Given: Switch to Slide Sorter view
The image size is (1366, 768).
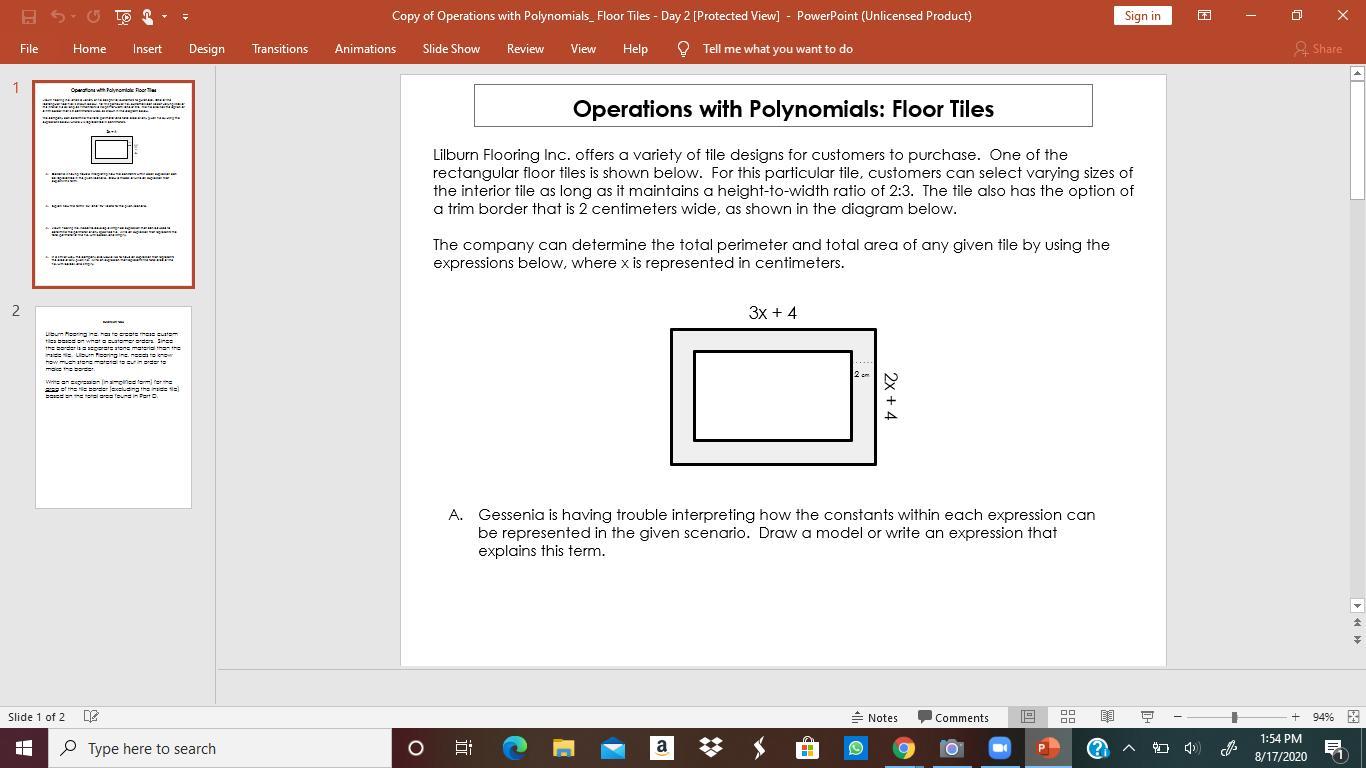Looking at the screenshot, I should [1068, 717].
